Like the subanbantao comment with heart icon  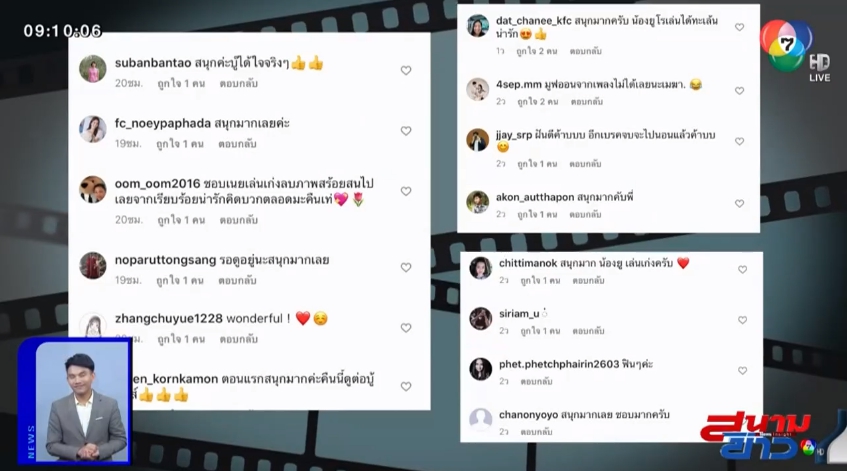[x=406, y=70]
